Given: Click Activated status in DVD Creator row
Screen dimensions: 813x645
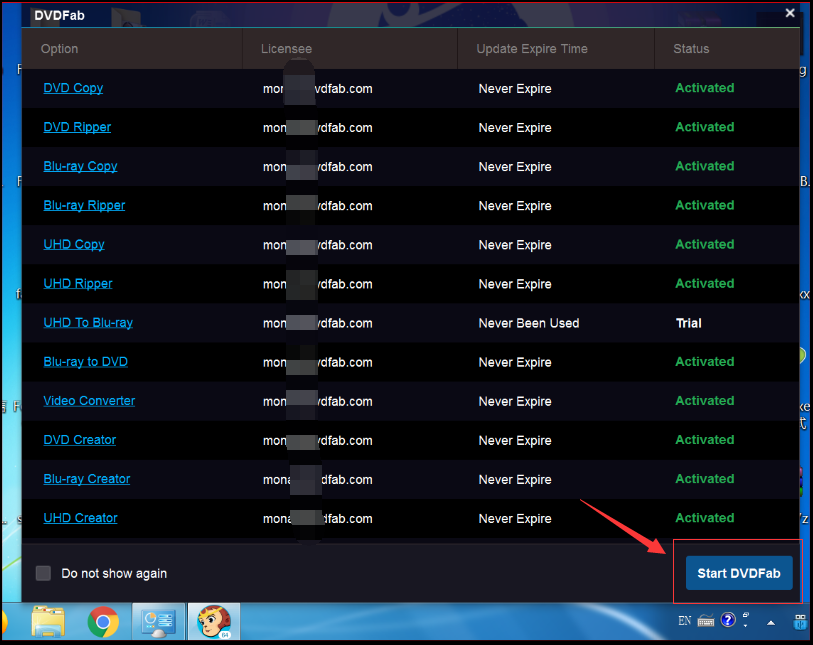Looking at the screenshot, I should (705, 440).
